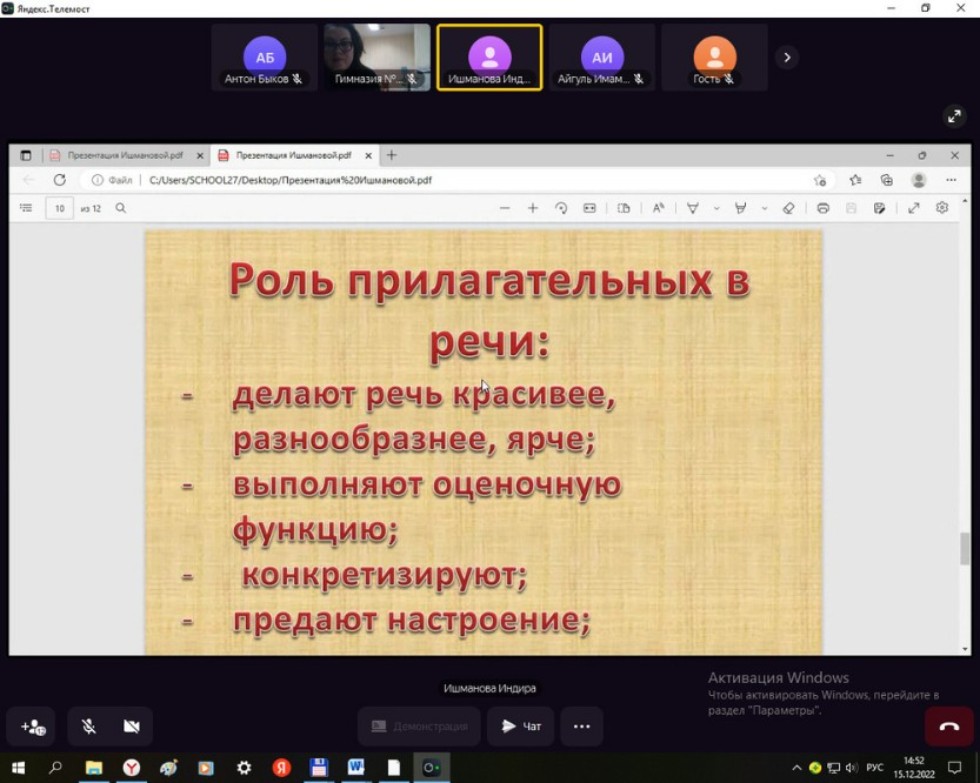This screenshot has height=783, width=980.
Task: Click the Демонстрация button
Action: pyautogui.click(x=418, y=727)
